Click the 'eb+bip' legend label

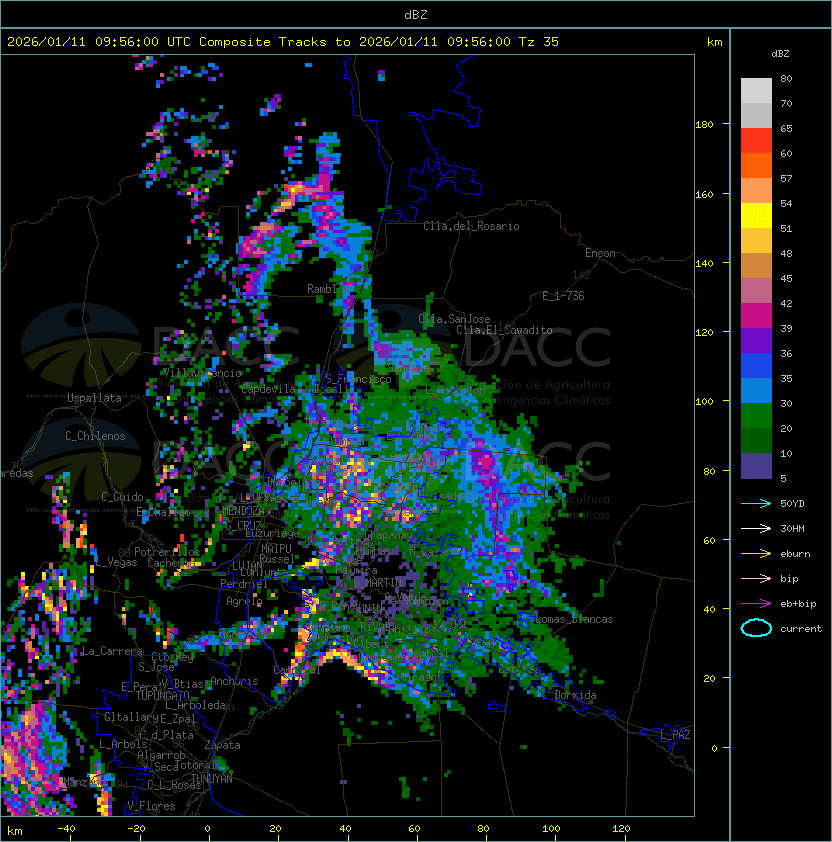point(798,604)
